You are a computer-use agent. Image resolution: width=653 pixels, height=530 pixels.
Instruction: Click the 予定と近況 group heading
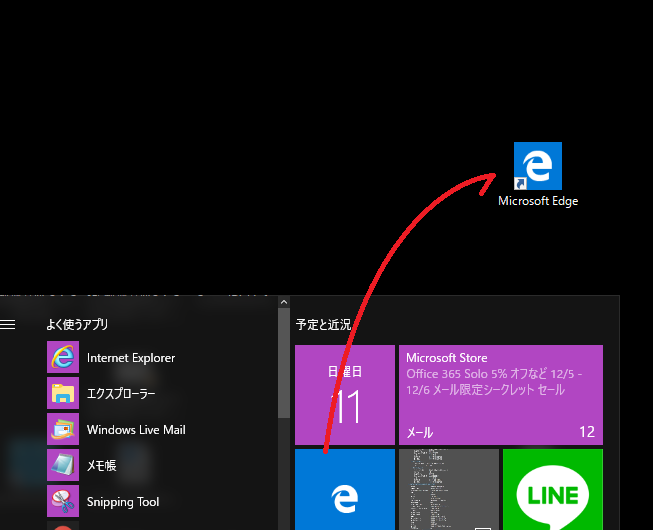324,325
